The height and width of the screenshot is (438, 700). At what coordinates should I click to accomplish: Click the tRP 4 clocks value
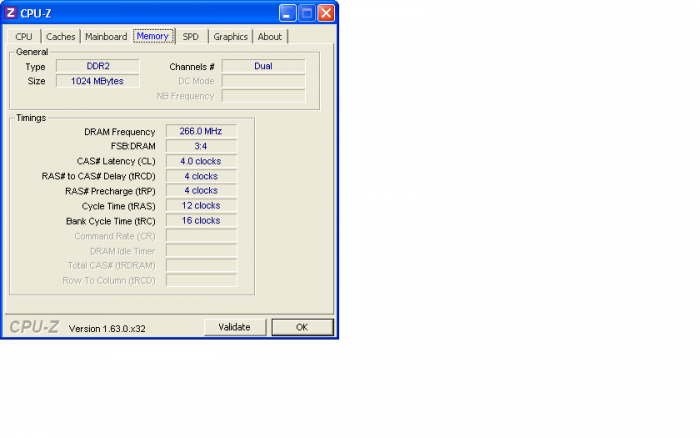(201, 191)
